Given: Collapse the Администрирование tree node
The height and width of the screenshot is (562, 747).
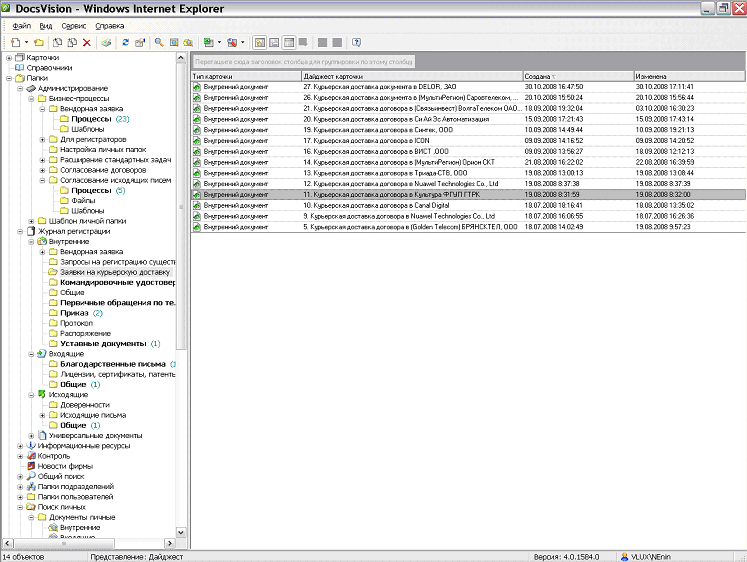Looking at the screenshot, I should (x=18, y=88).
